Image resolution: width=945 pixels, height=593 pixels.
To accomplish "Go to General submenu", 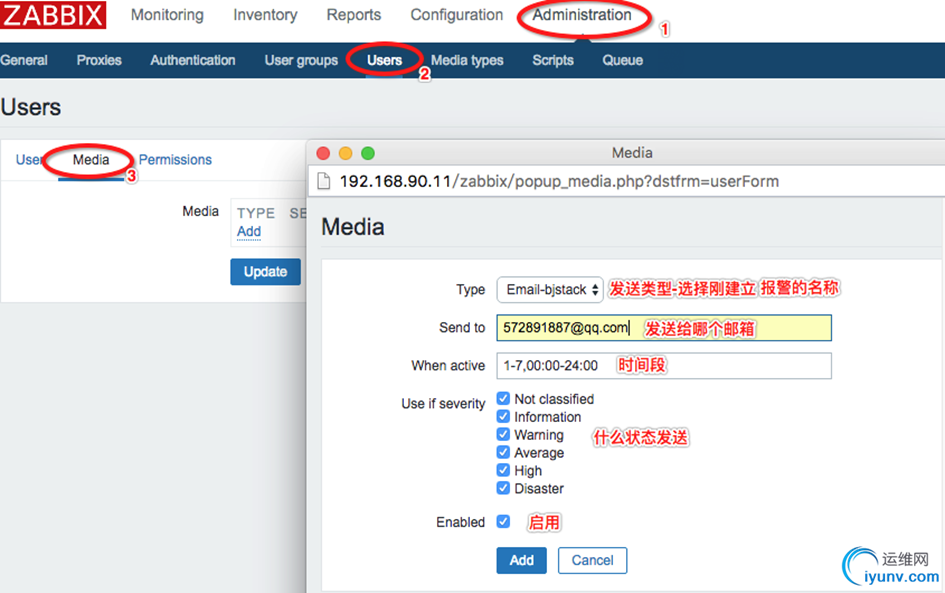I will point(24,60).
